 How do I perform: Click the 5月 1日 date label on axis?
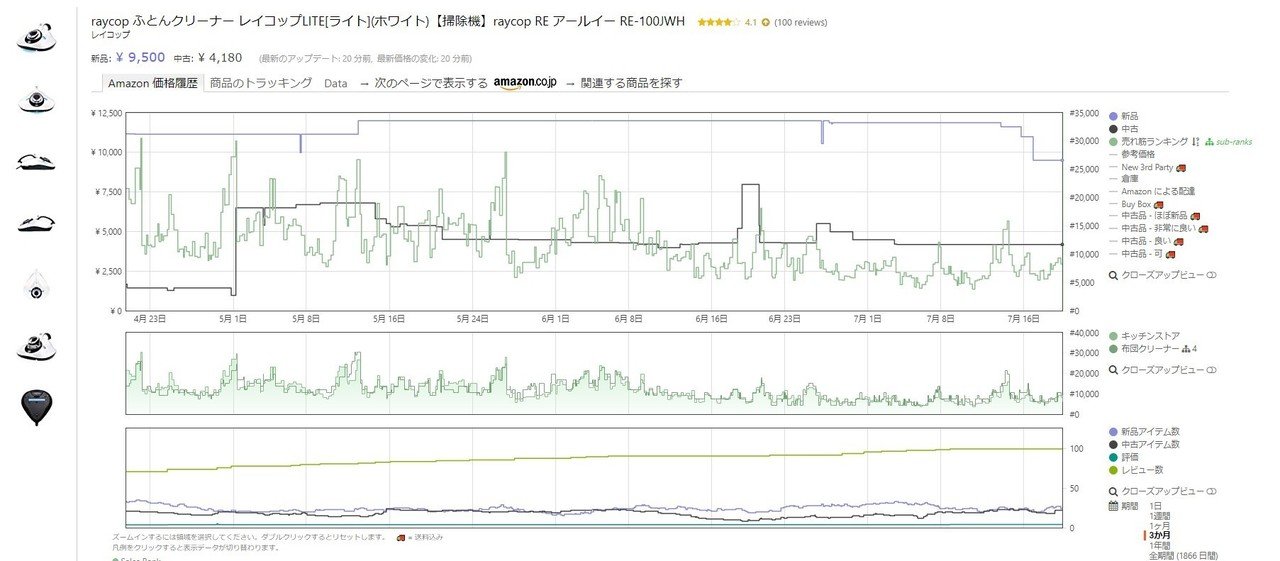pyautogui.click(x=233, y=318)
